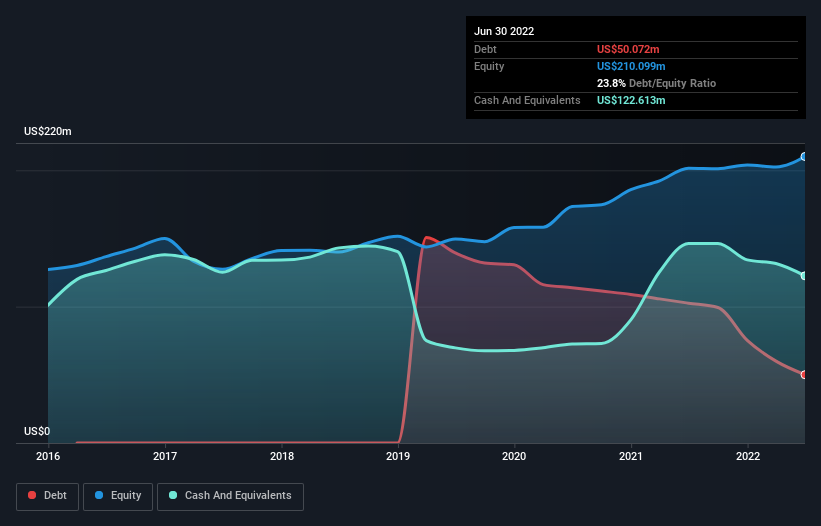This screenshot has width=821, height=526.
Task: Click the US$0 y-axis label
Action: pyautogui.click(x=37, y=431)
